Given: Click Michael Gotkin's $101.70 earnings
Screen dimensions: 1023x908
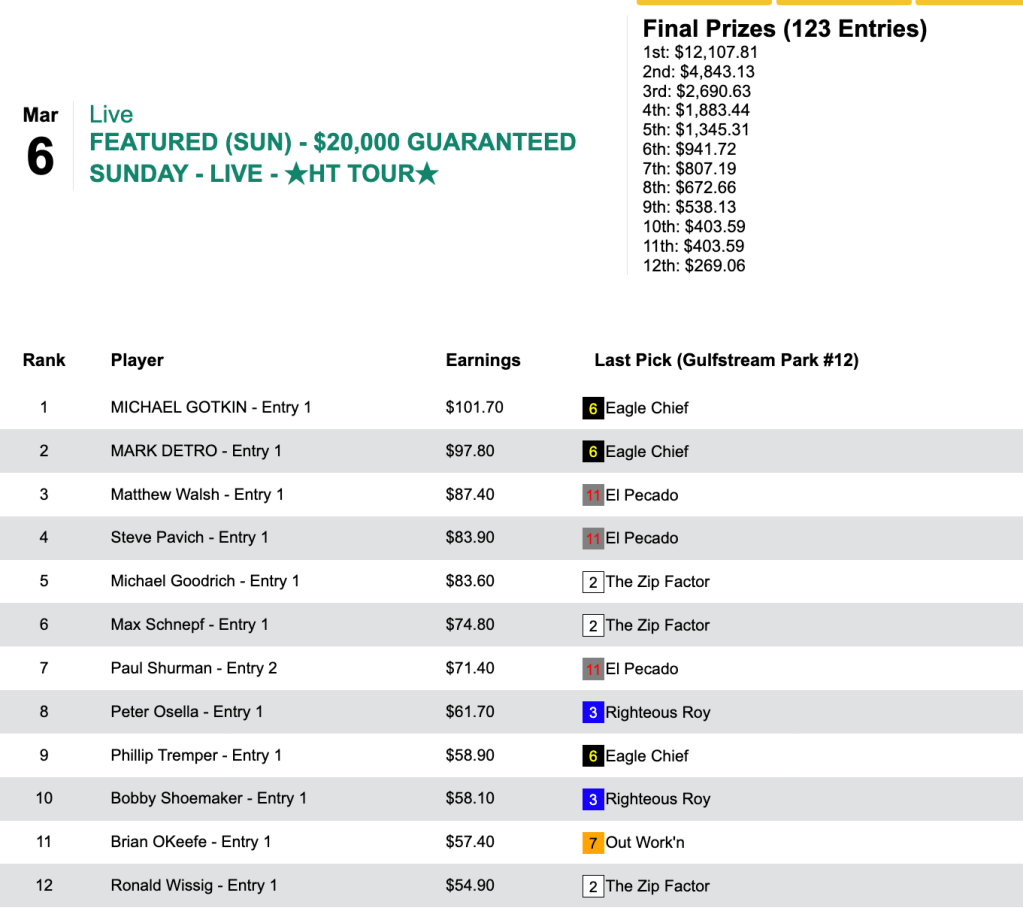Looking at the screenshot, I should [475, 408].
